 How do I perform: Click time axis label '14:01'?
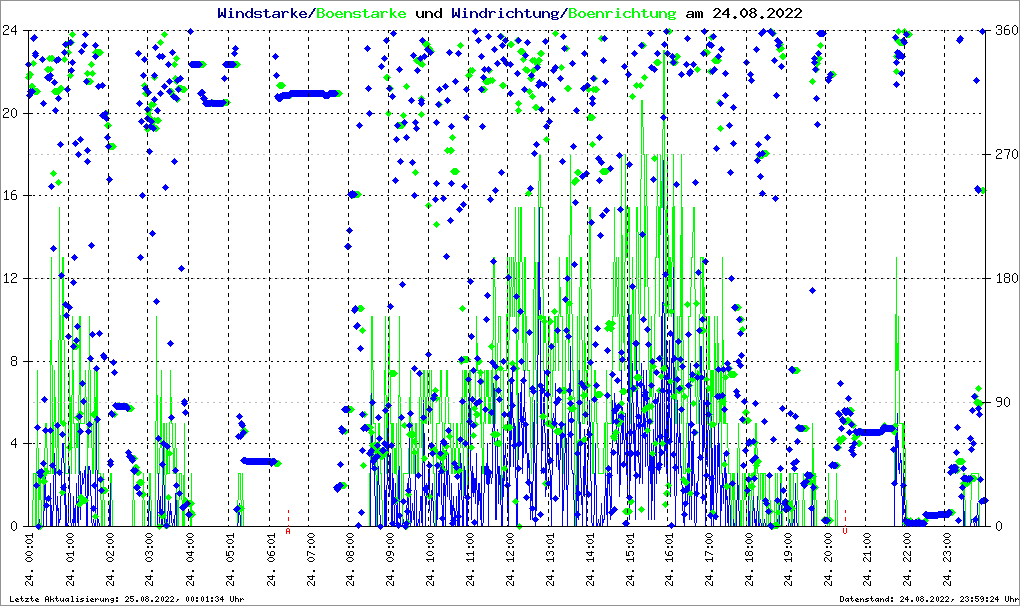(x=589, y=549)
